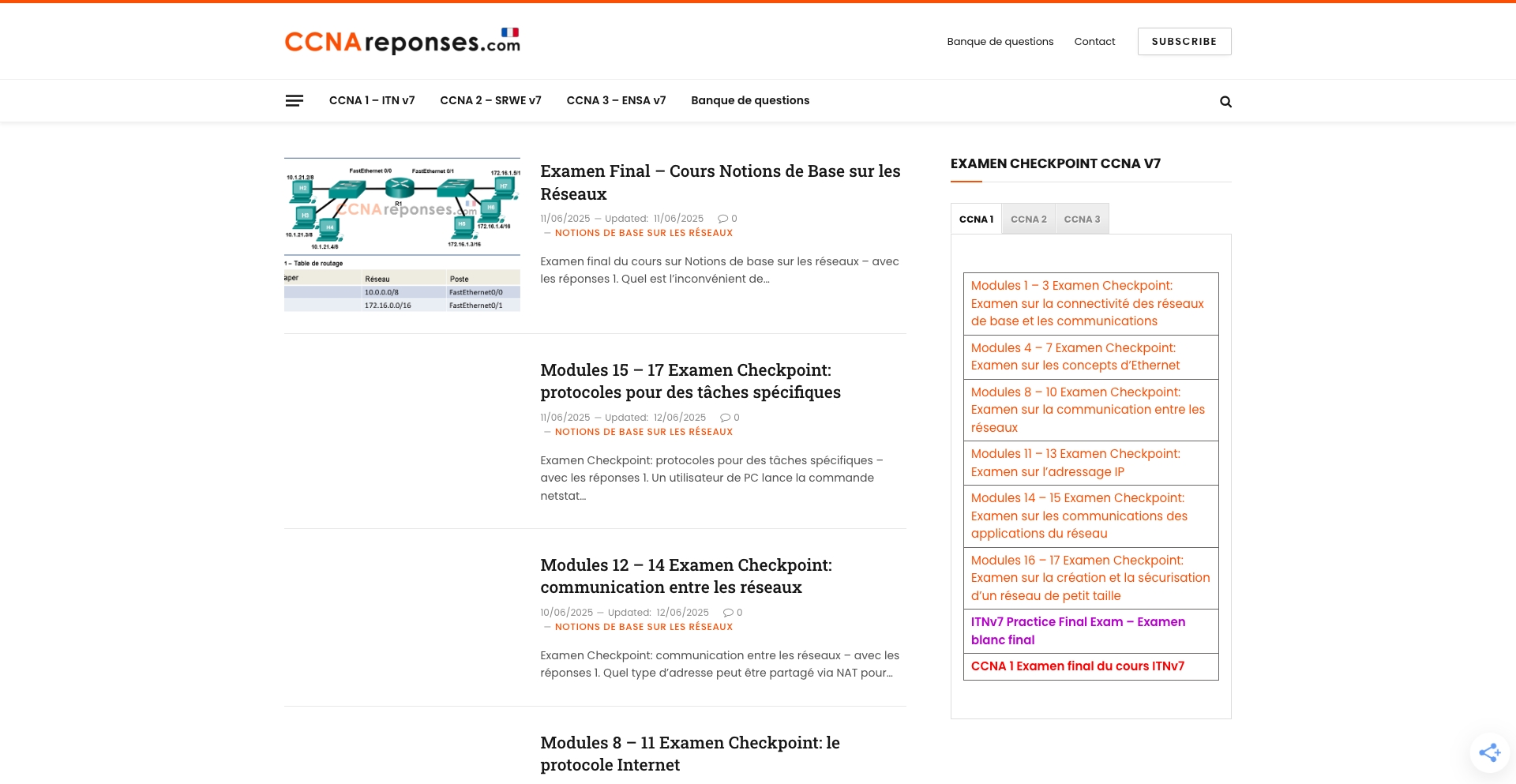Open the CCNA 1 – ITN v7 menu
This screenshot has height=784, width=1516.
pyautogui.click(x=372, y=100)
